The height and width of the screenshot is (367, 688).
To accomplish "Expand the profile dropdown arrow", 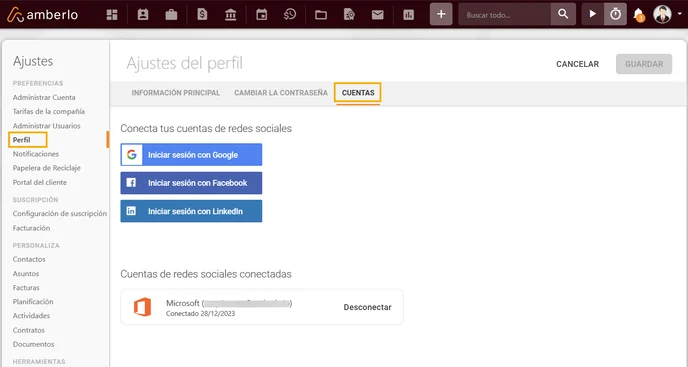I will point(680,14).
